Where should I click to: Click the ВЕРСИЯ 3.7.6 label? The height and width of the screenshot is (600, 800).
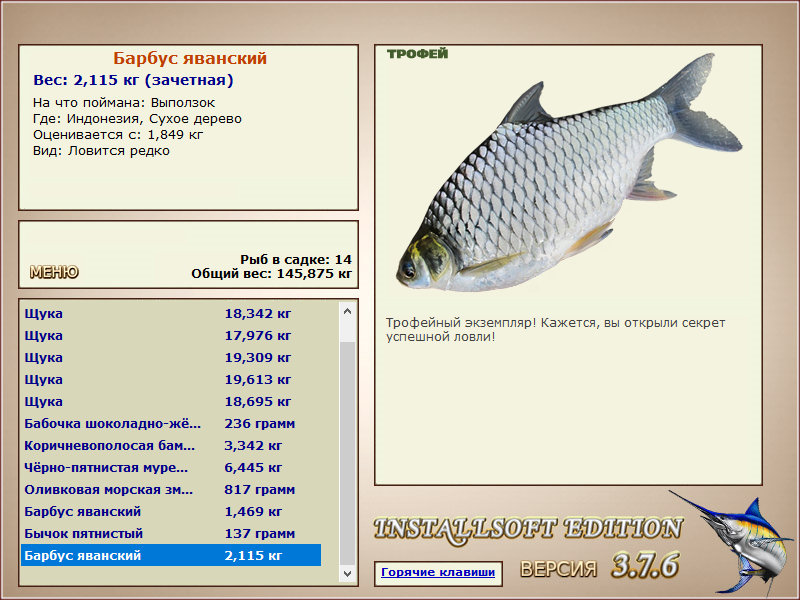[x=600, y=566]
